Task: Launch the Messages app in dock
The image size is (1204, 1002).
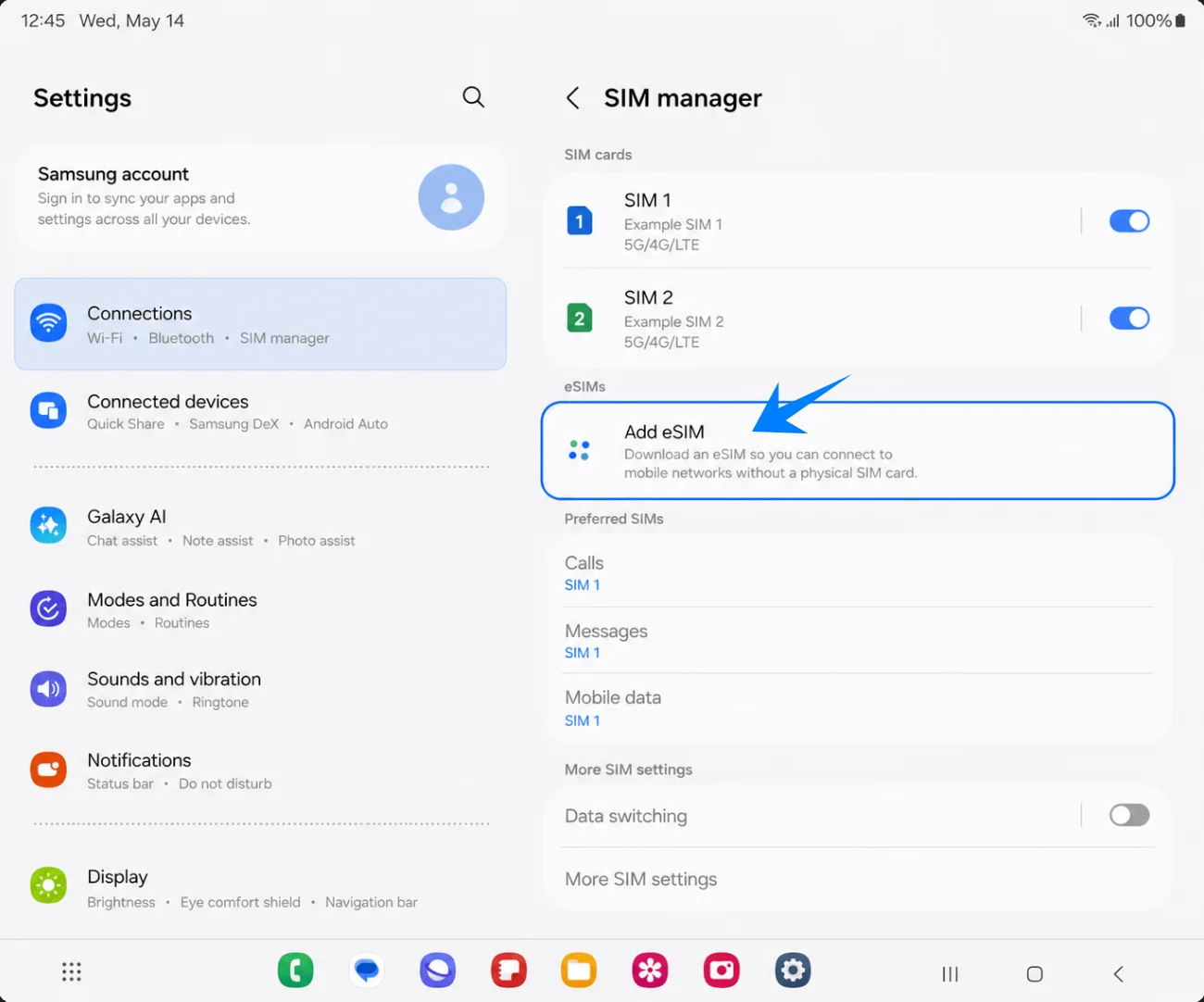Action: [x=367, y=971]
